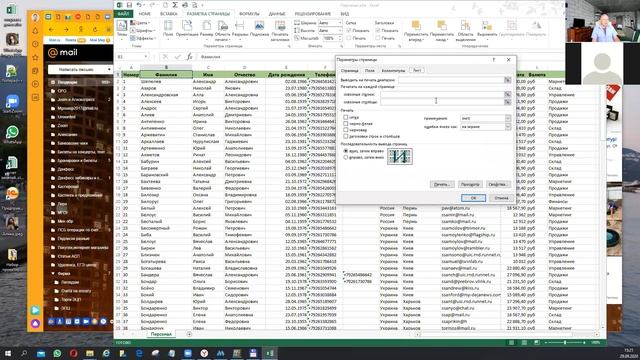Click the AutoSum sigma icon in quick access toolbar
Screen dimensions: 640x360
(x=175, y=5)
